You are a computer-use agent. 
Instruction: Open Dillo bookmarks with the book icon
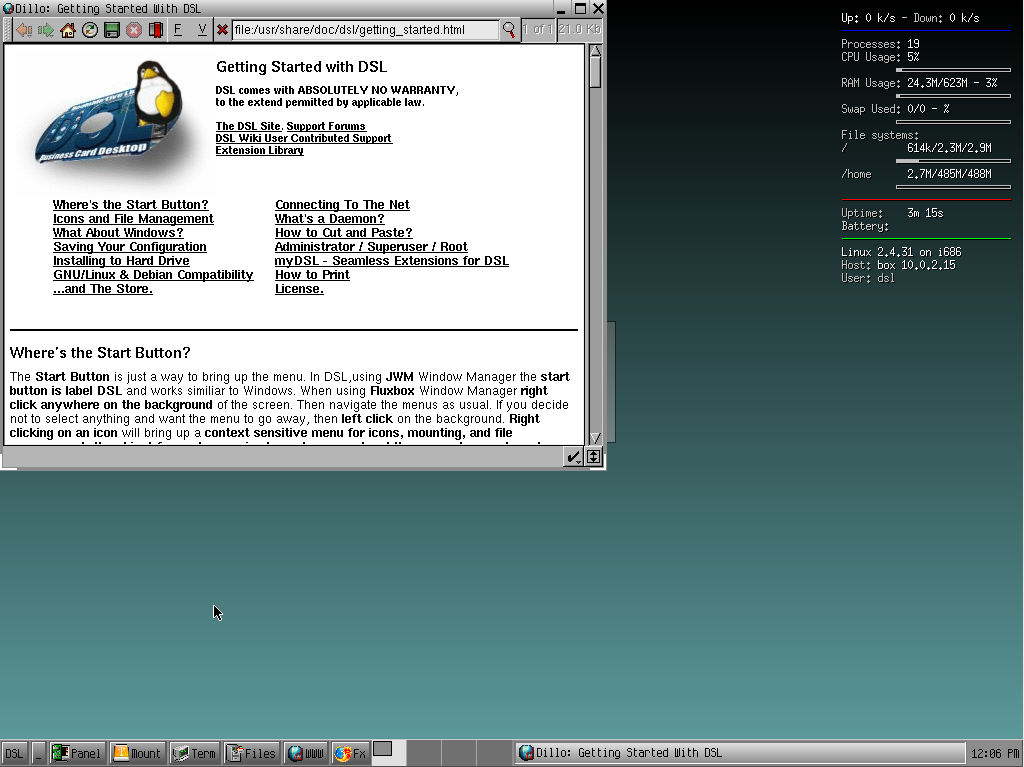(x=156, y=30)
